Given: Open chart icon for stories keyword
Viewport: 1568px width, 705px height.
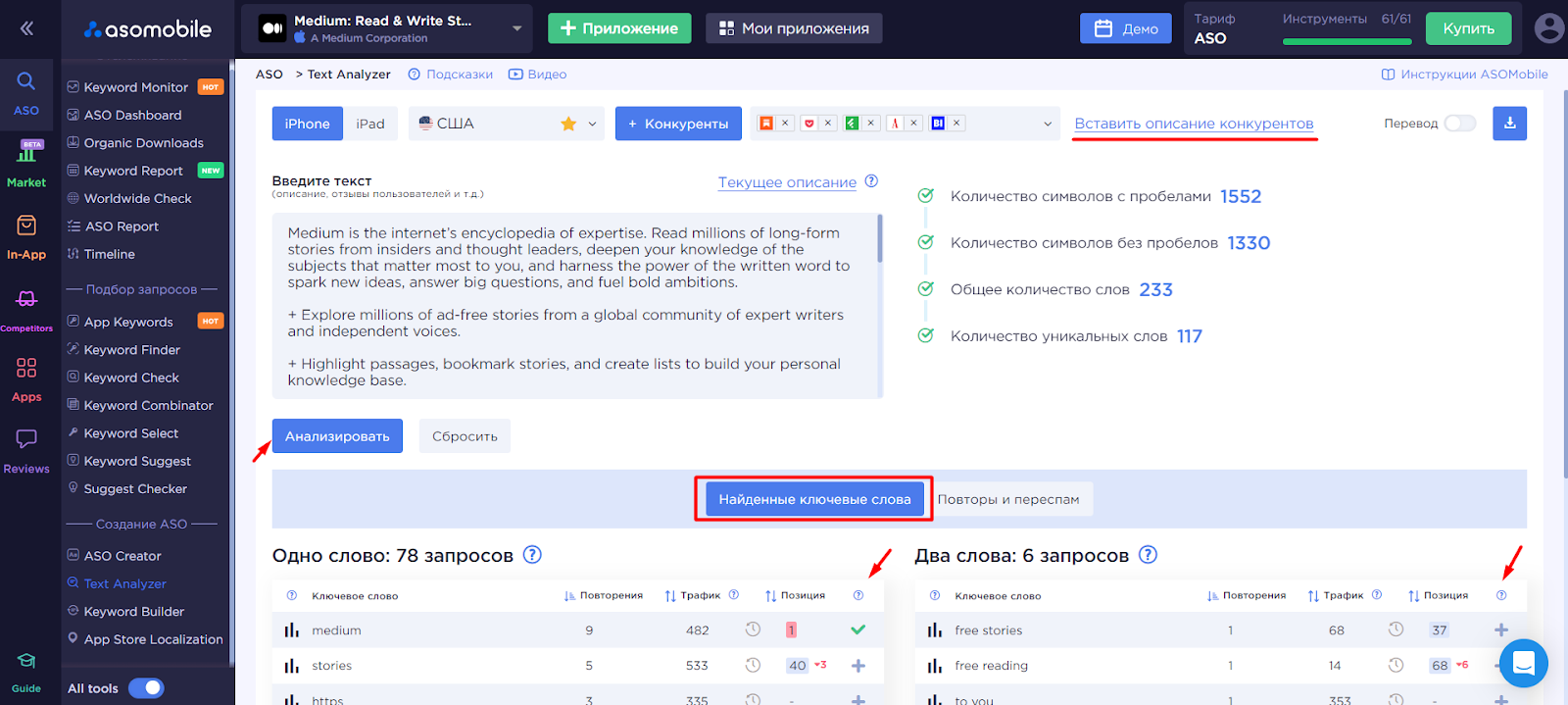Looking at the screenshot, I should [291, 666].
